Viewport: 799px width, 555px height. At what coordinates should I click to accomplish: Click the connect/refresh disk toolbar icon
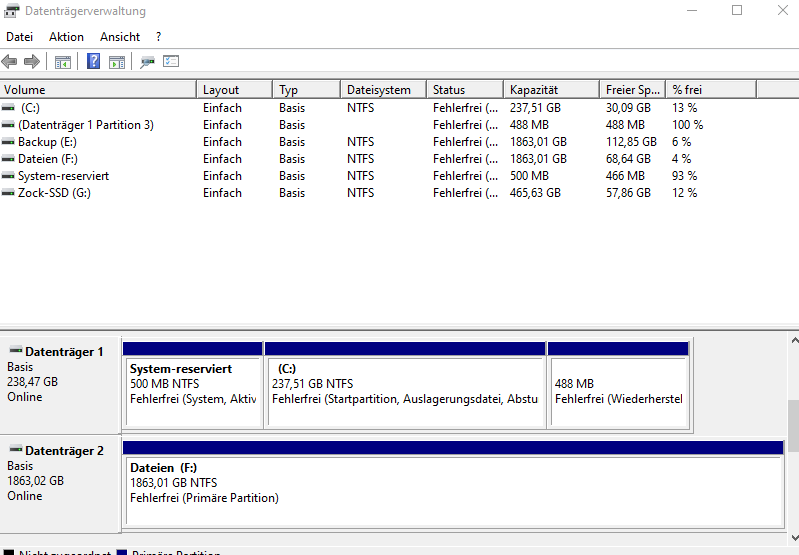click(x=147, y=62)
